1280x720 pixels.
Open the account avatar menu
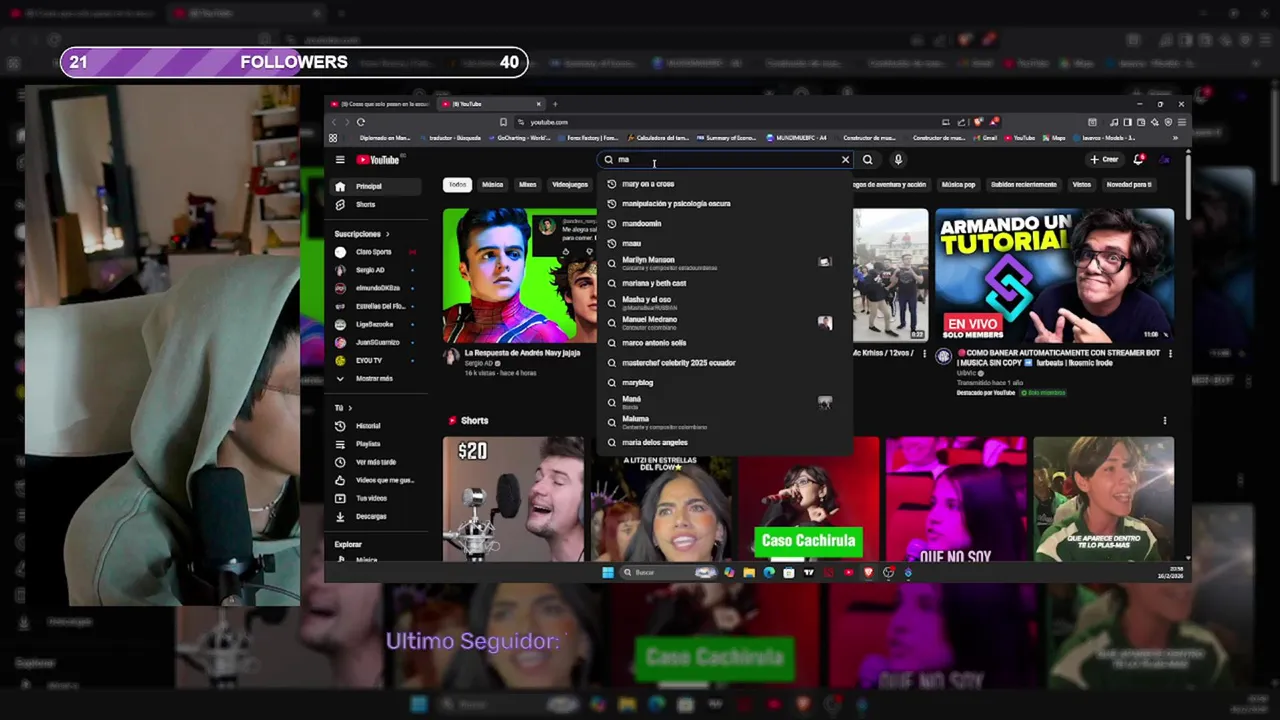point(1164,160)
